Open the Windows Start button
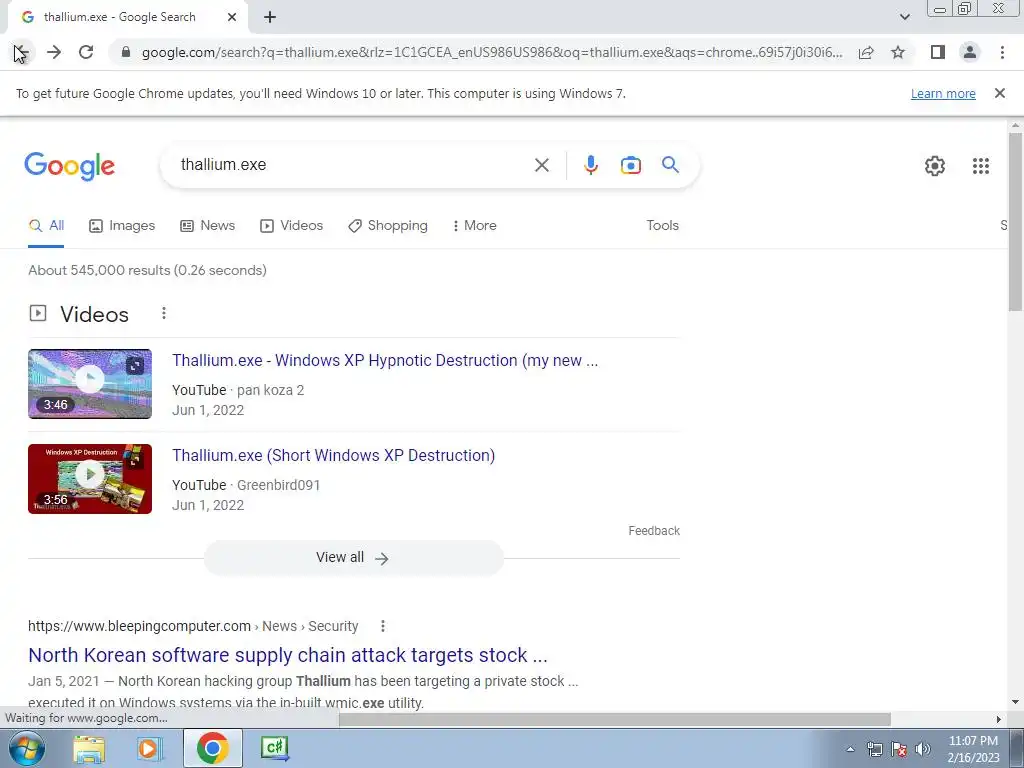 pyautogui.click(x=27, y=748)
